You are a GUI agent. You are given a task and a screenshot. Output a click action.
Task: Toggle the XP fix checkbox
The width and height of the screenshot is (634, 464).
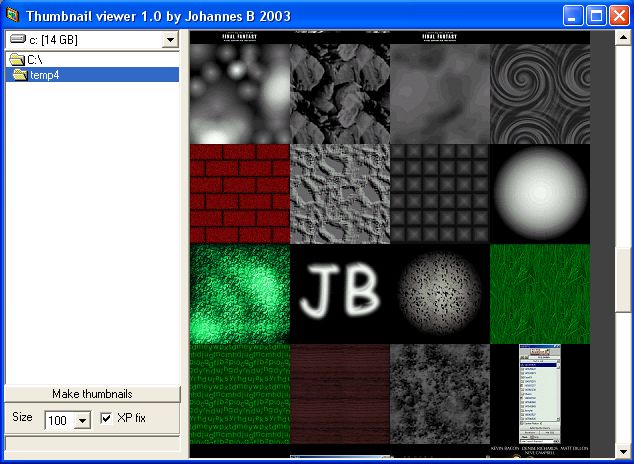pos(105,418)
